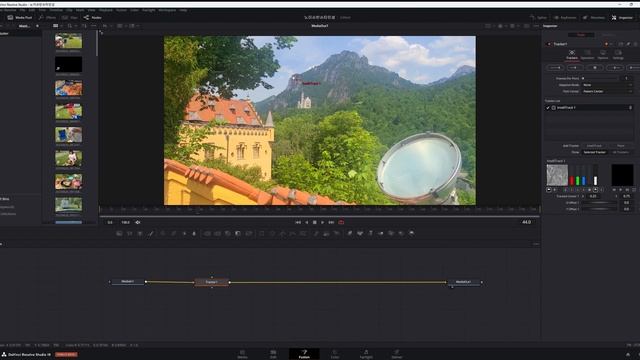This screenshot has width=640, height=360.
Task: Select the MediaIn1 node
Action: [x=127, y=282]
